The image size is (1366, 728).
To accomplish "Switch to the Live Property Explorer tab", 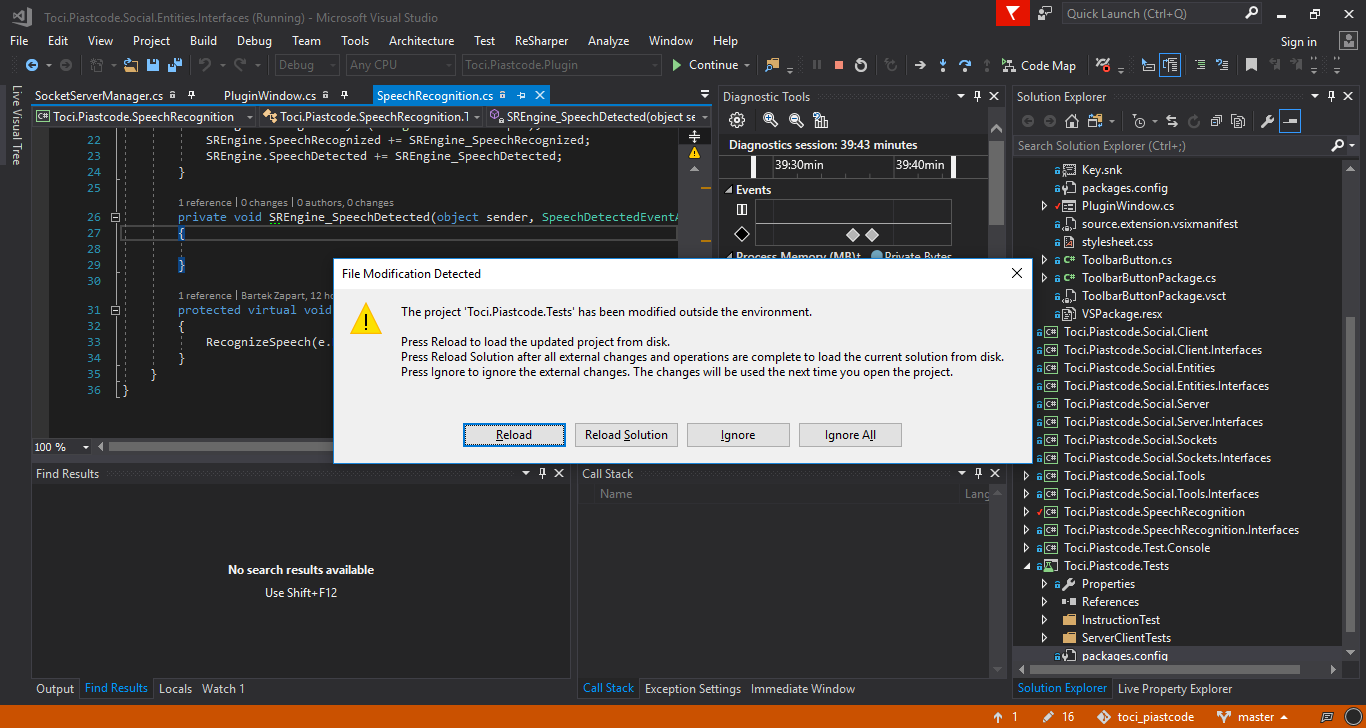I will (1175, 689).
